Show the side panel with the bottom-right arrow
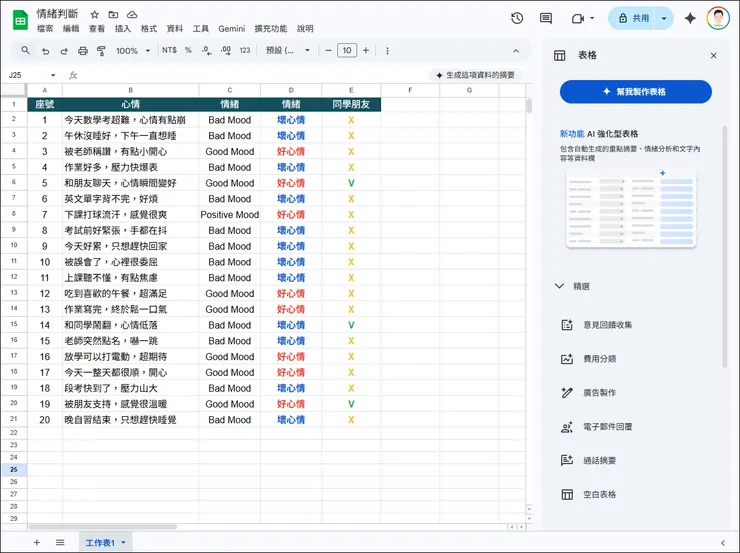This screenshot has height=553, width=740. [723, 543]
